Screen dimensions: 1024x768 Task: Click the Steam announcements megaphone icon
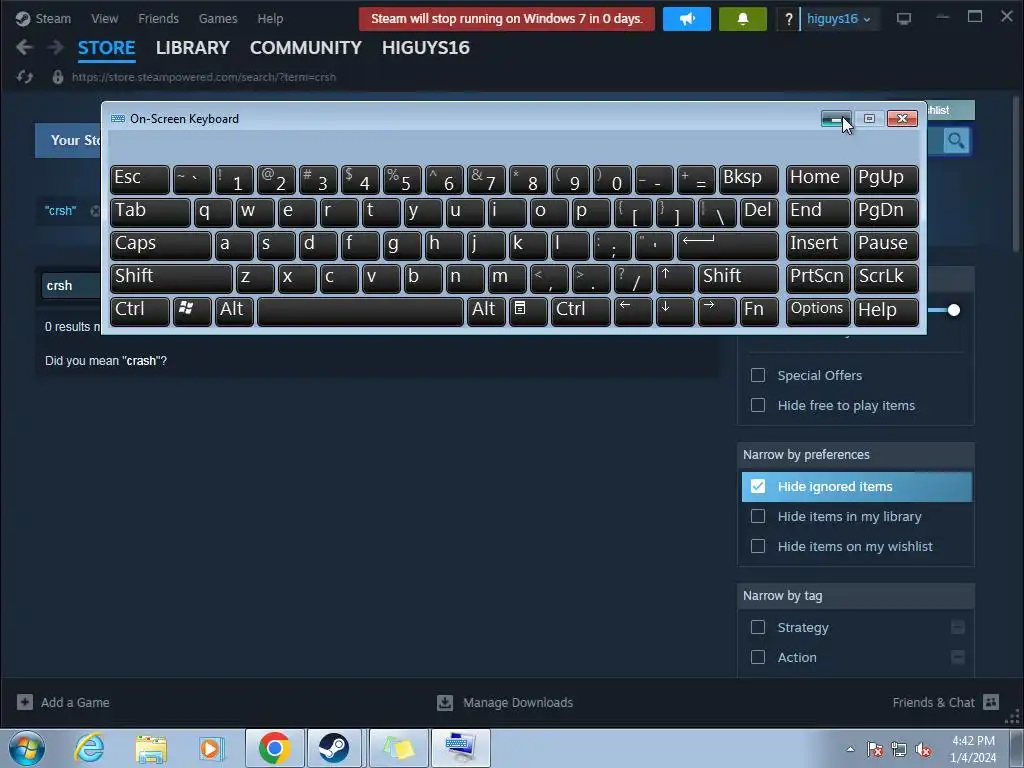(x=686, y=19)
